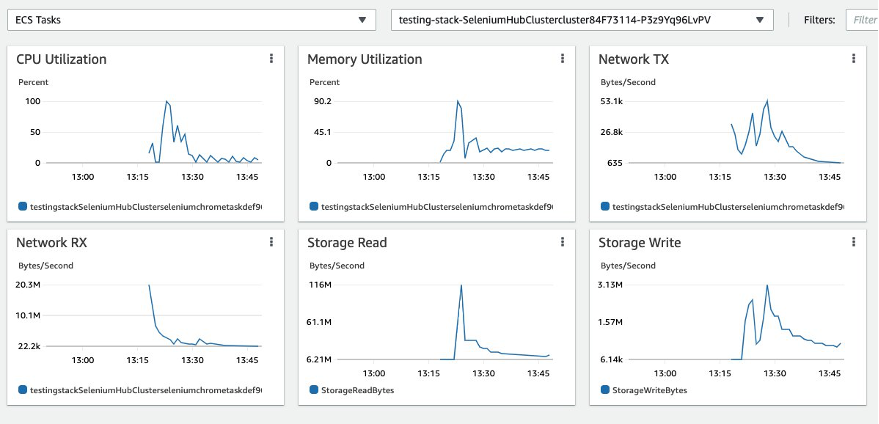879x424 pixels.
Task: Open the Storage Write widget options menu
Action: (x=853, y=242)
